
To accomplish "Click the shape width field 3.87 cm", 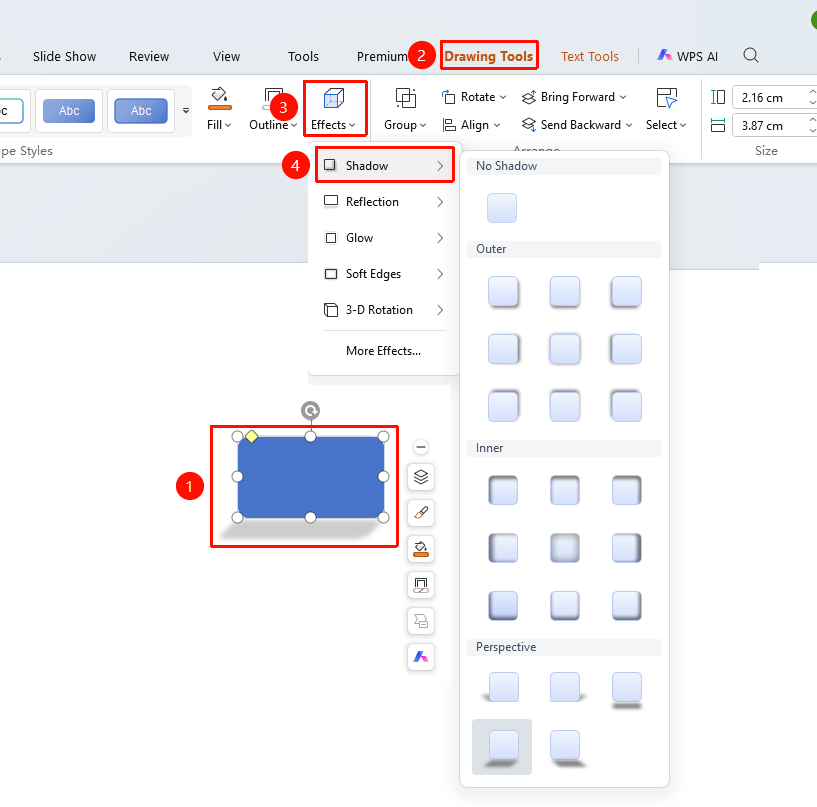I will click(x=772, y=126).
